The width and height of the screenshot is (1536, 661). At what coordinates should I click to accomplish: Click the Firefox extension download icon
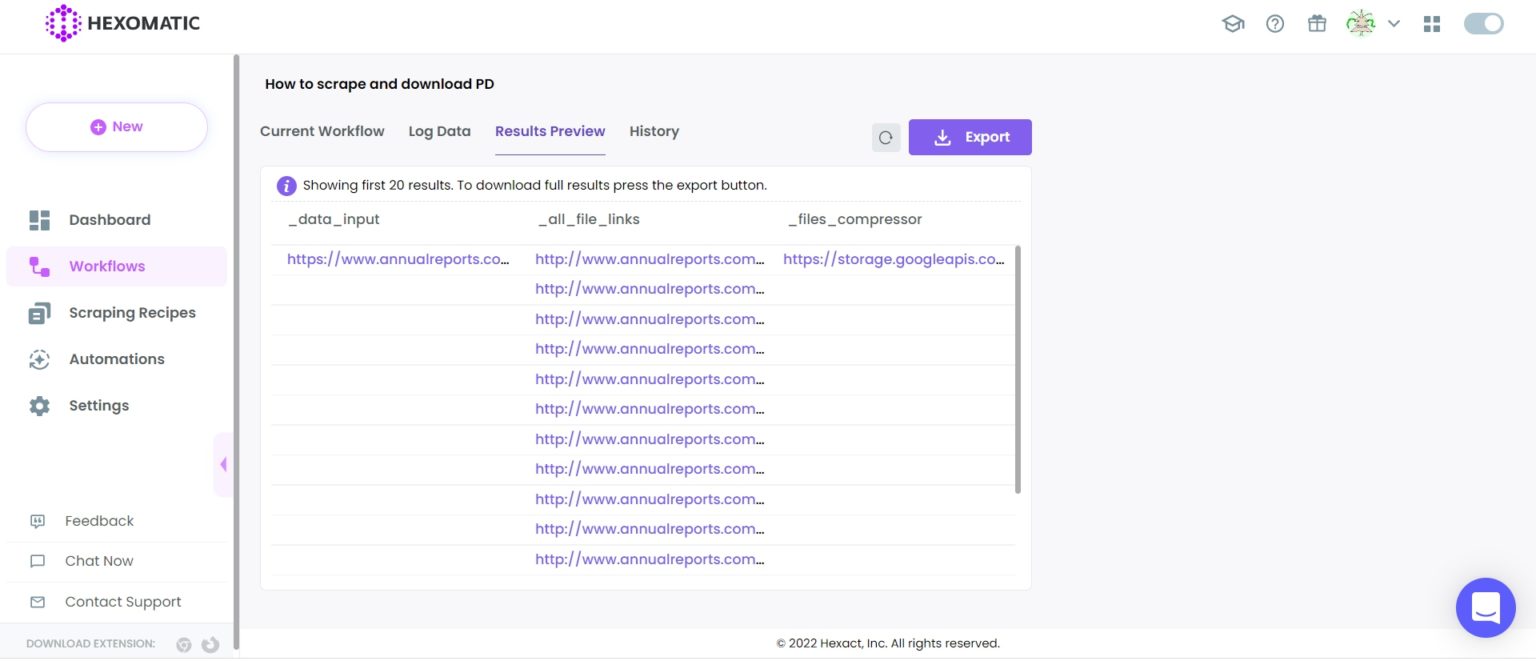(x=210, y=645)
